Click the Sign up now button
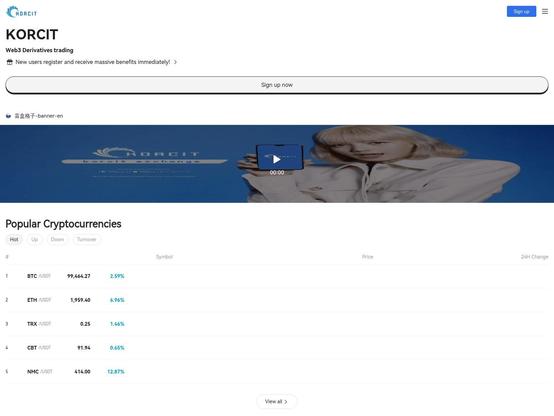Image resolution: width=554 pixels, height=416 pixels. pos(277,85)
